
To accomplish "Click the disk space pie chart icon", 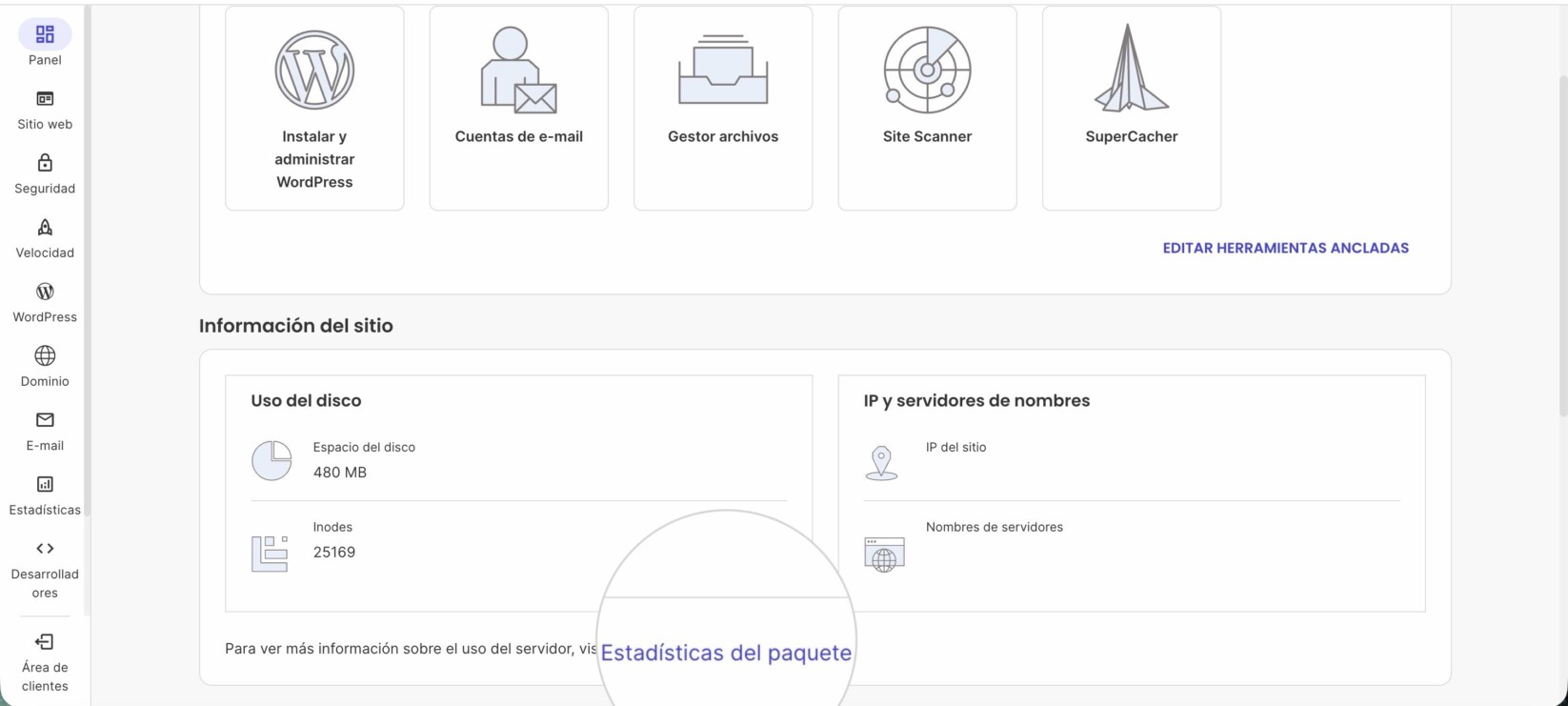I will click(271, 460).
